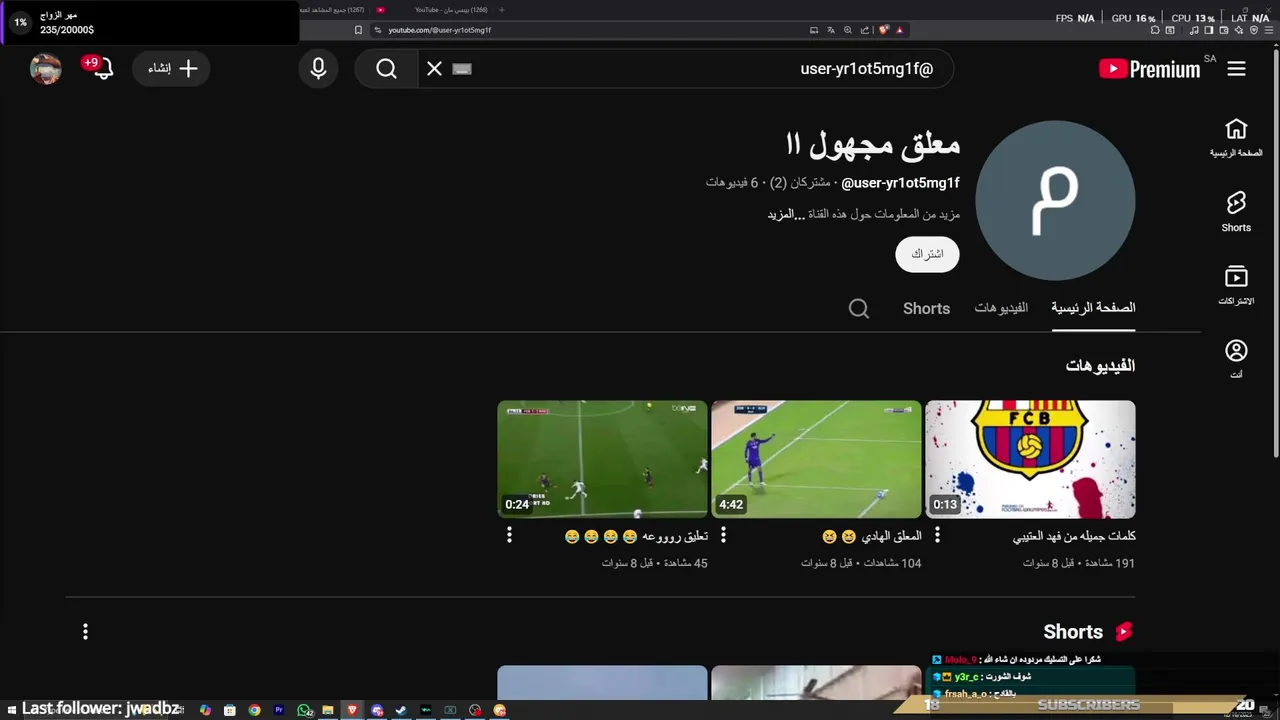Open options menu for تعليق رووووعه video
The width and height of the screenshot is (1280, 720).
coord(509,535)
